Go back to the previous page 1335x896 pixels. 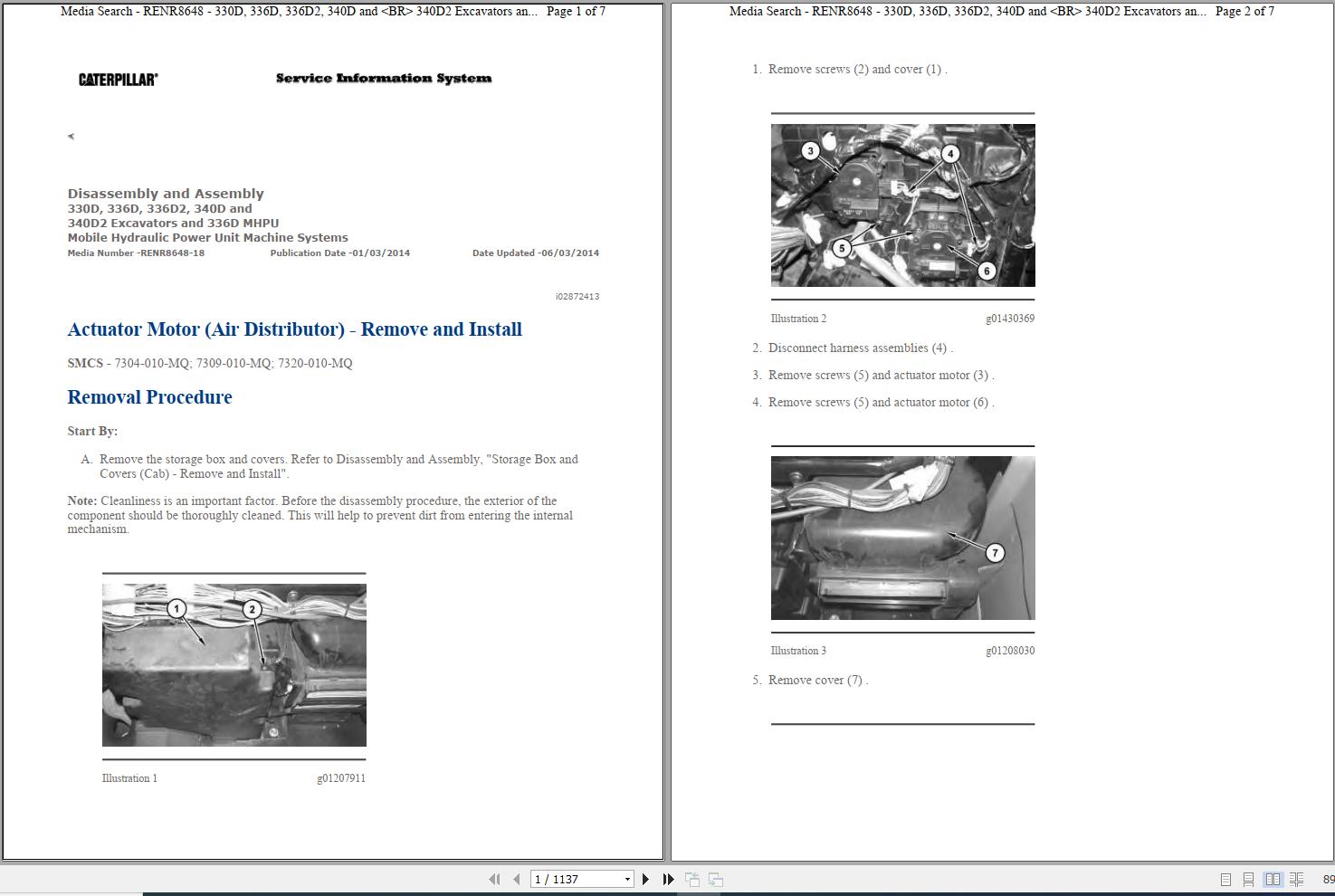[514, 878]
